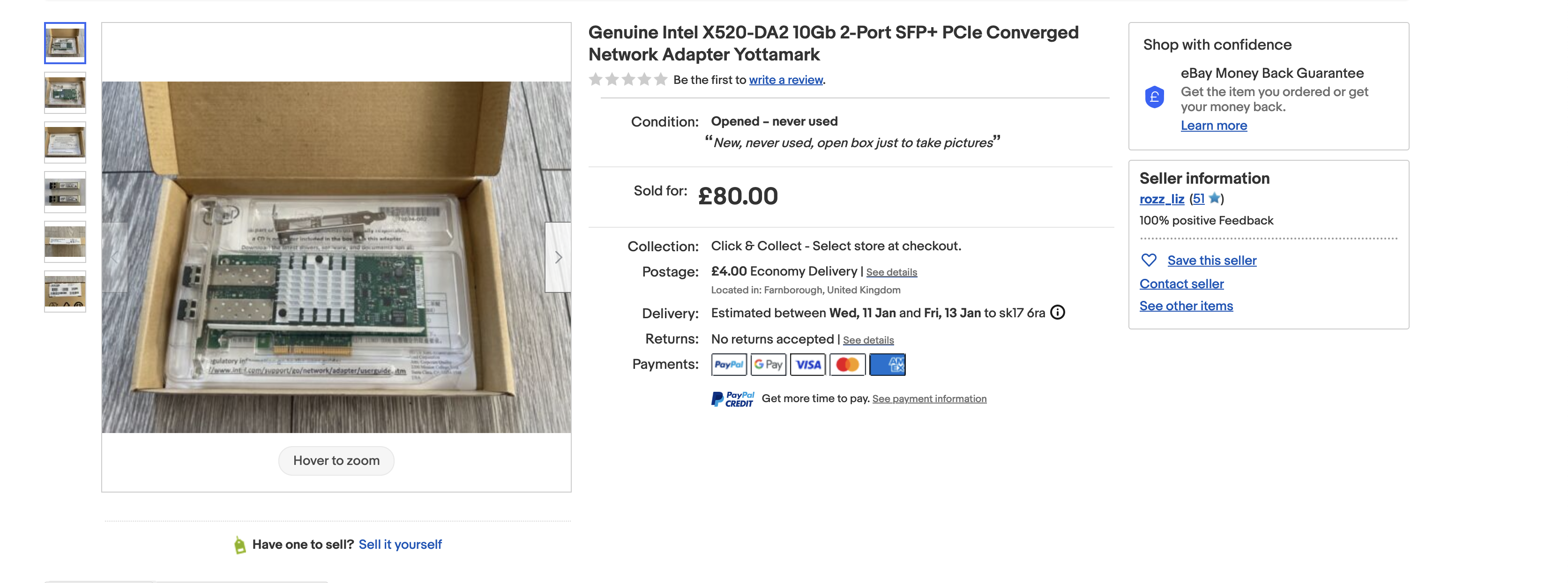Screen dimensions: 1568x583
Task: Click the American Express payment icon
Action: 888,365
